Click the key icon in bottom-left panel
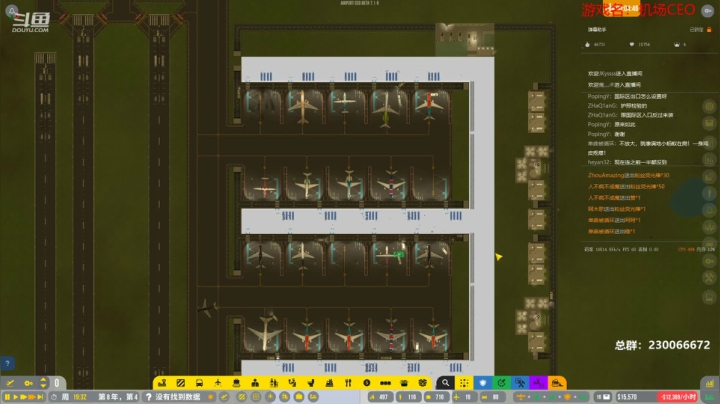 [x=28, y=383]
